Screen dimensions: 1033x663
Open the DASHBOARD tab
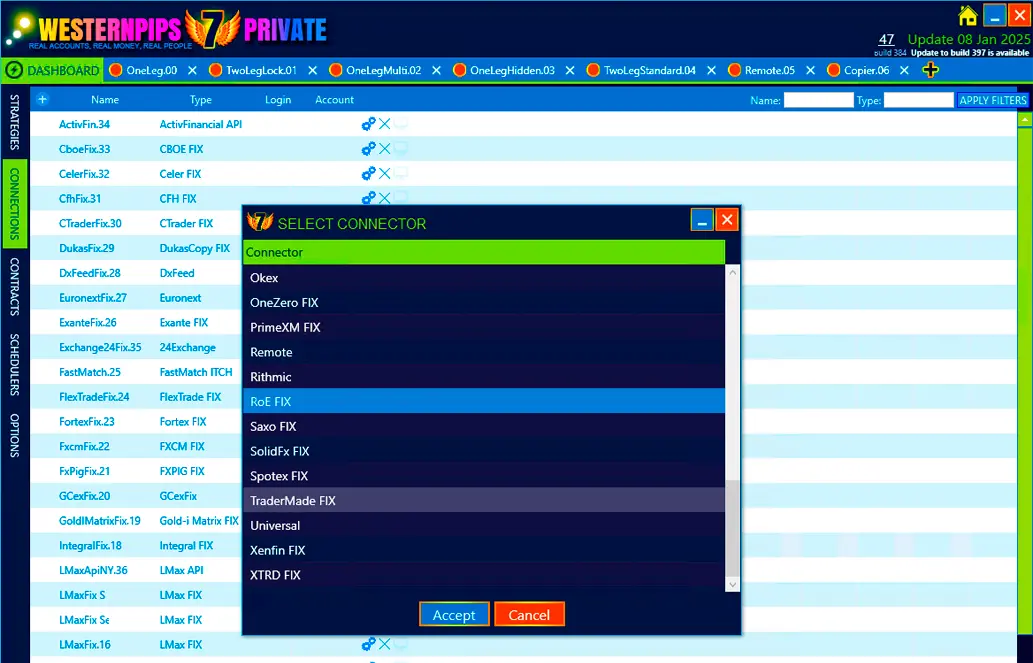tap(53, 71)
